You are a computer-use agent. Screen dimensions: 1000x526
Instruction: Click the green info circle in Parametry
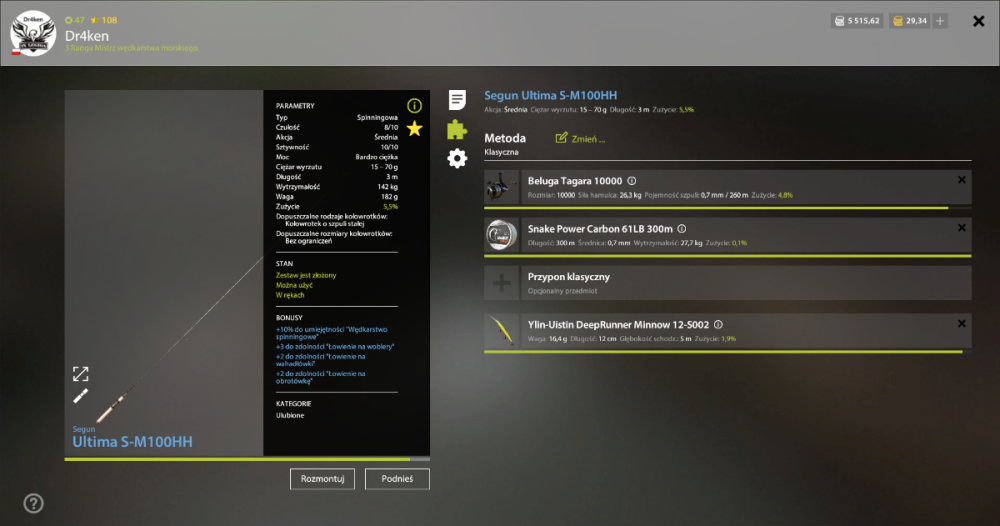click(415, 106)
